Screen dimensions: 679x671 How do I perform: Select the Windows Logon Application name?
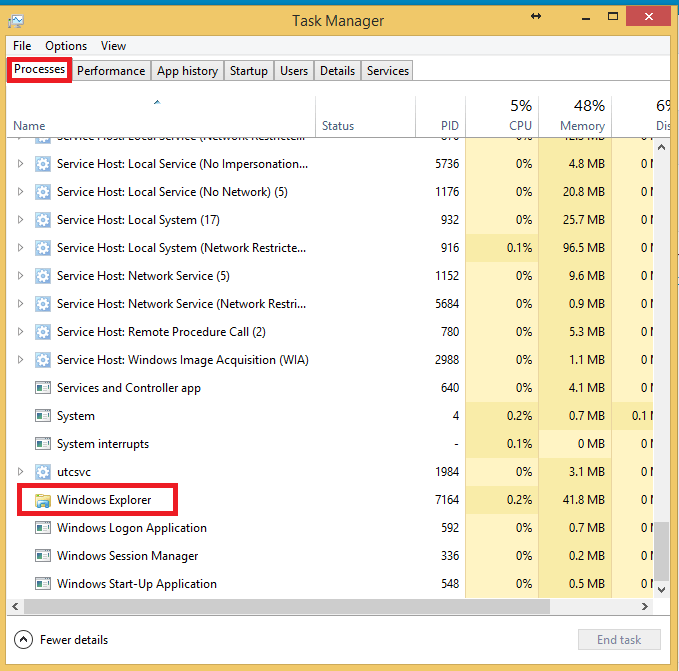pyautogui.click(x=132, y=528)
